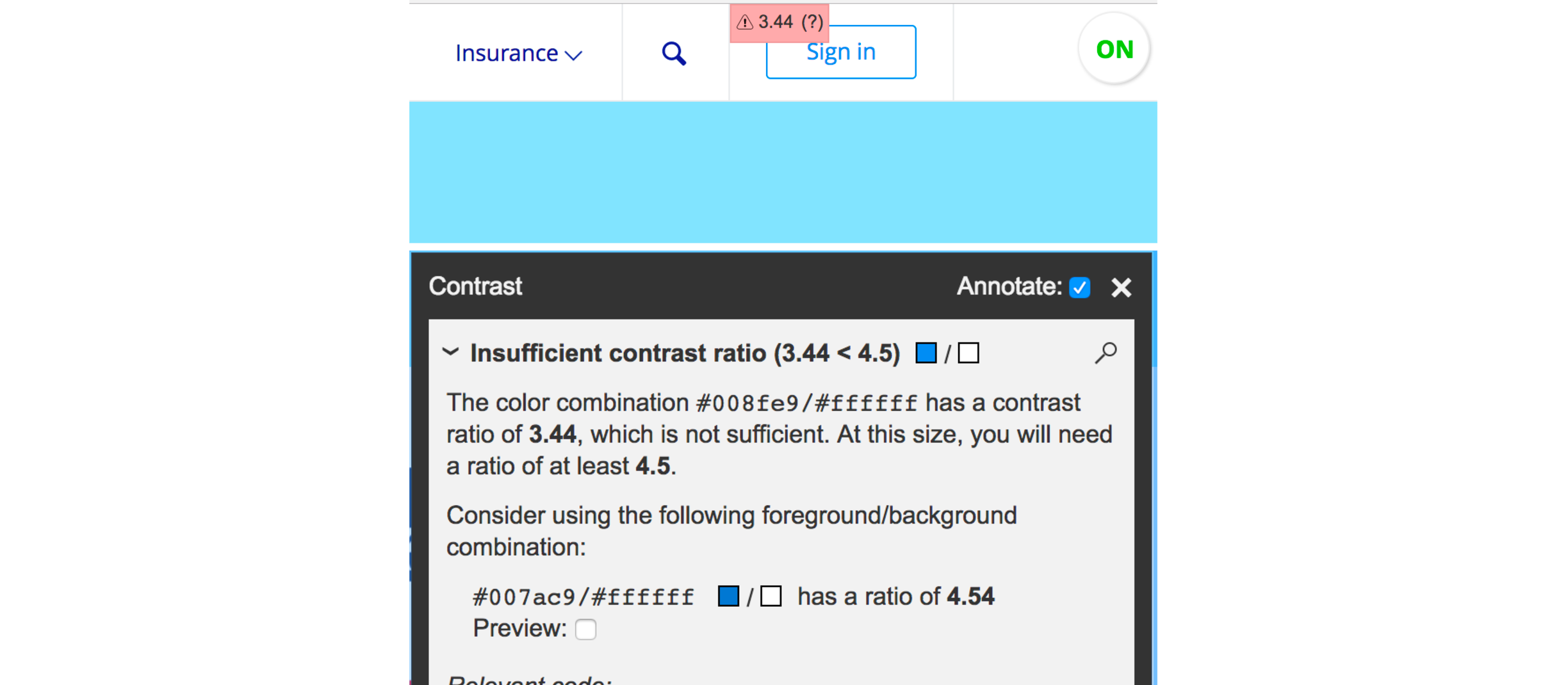
Task: Click the light blue banner area
Action: [x=783, y=172]
